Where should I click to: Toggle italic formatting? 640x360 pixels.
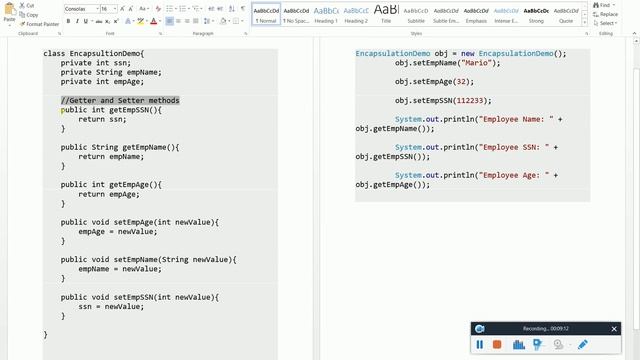(x=77, y=21)
